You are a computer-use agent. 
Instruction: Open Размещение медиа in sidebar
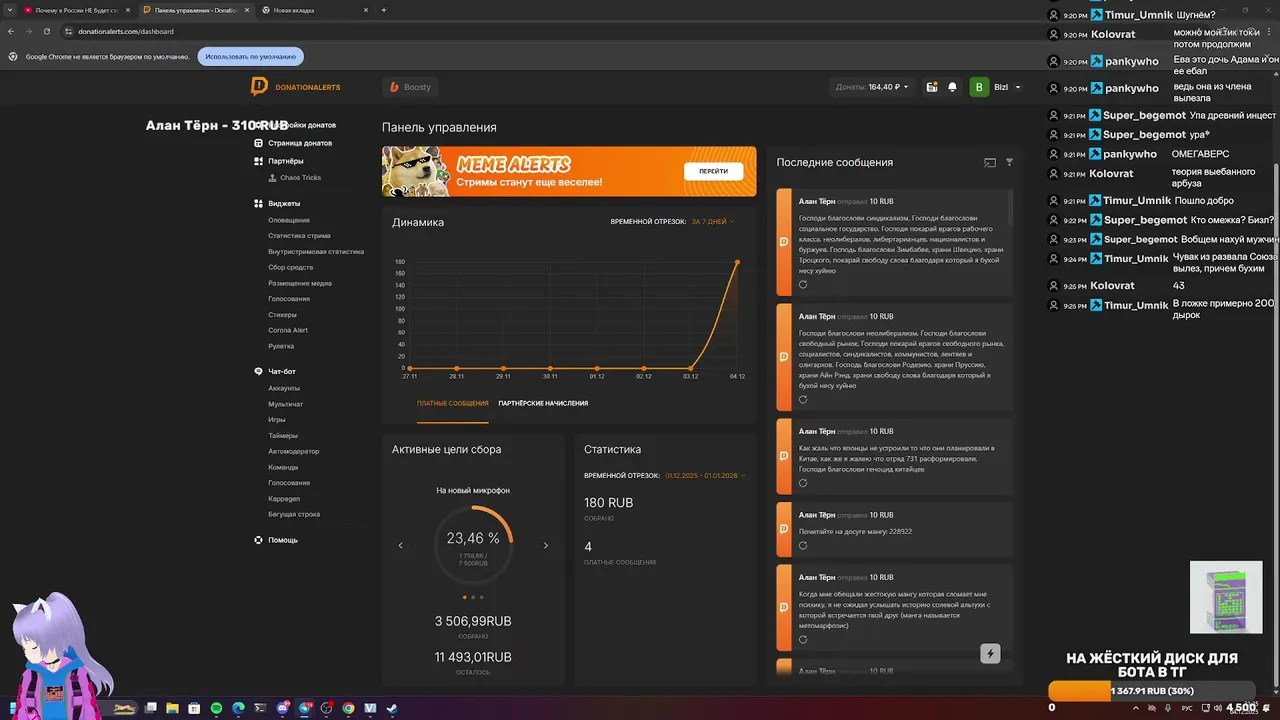point(300,283)
